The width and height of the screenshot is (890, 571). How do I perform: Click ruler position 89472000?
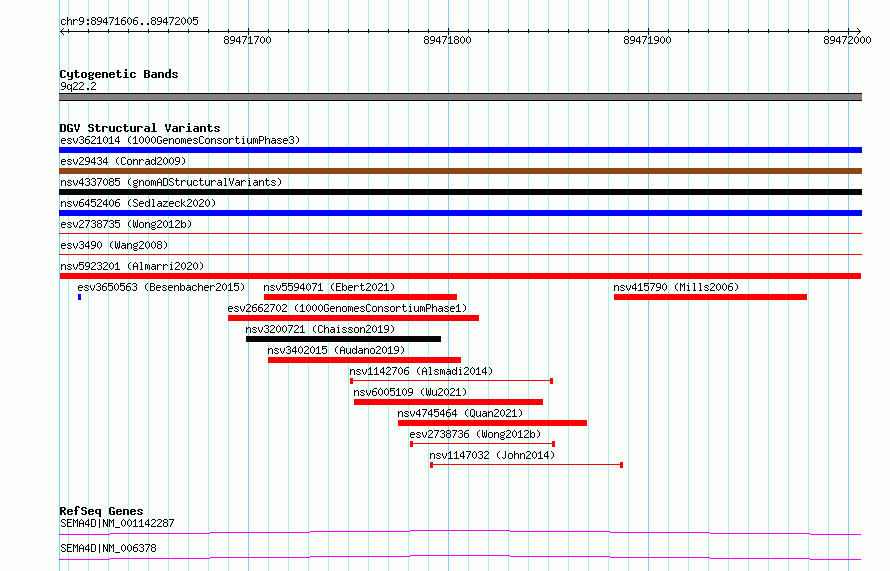[x=847, y=40]
